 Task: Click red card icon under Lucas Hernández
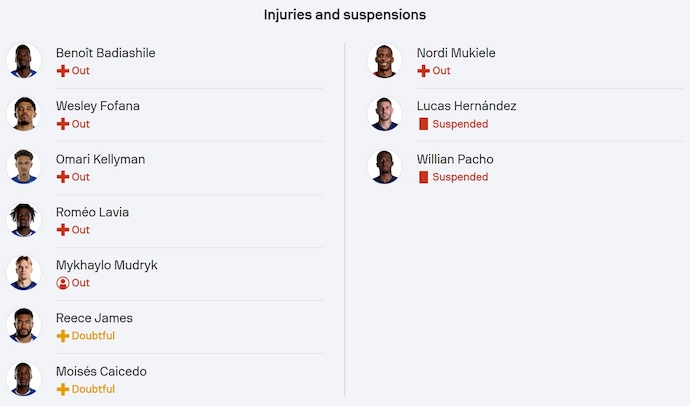click(x=423, y=124)
